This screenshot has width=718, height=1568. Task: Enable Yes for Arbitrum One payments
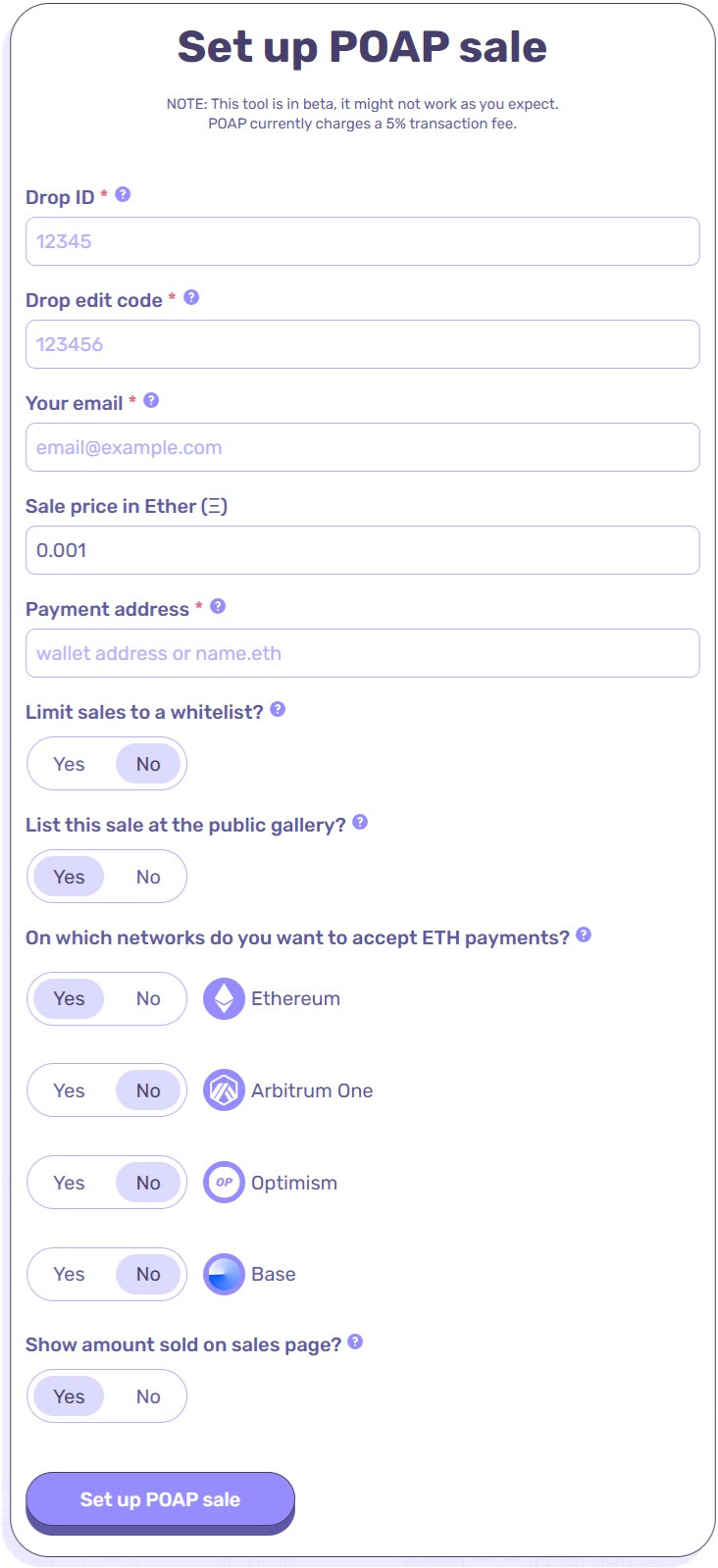[x=70, y=1090]
